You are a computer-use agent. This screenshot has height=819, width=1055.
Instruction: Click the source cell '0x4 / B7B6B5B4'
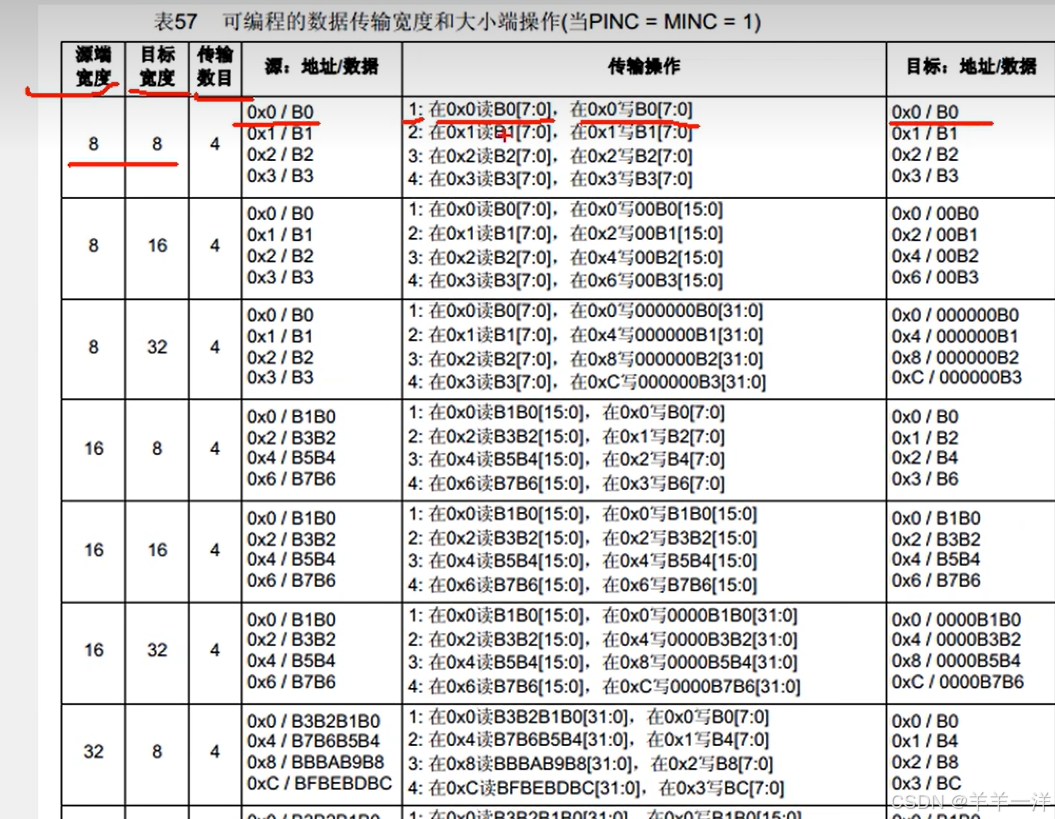[314, 741]
